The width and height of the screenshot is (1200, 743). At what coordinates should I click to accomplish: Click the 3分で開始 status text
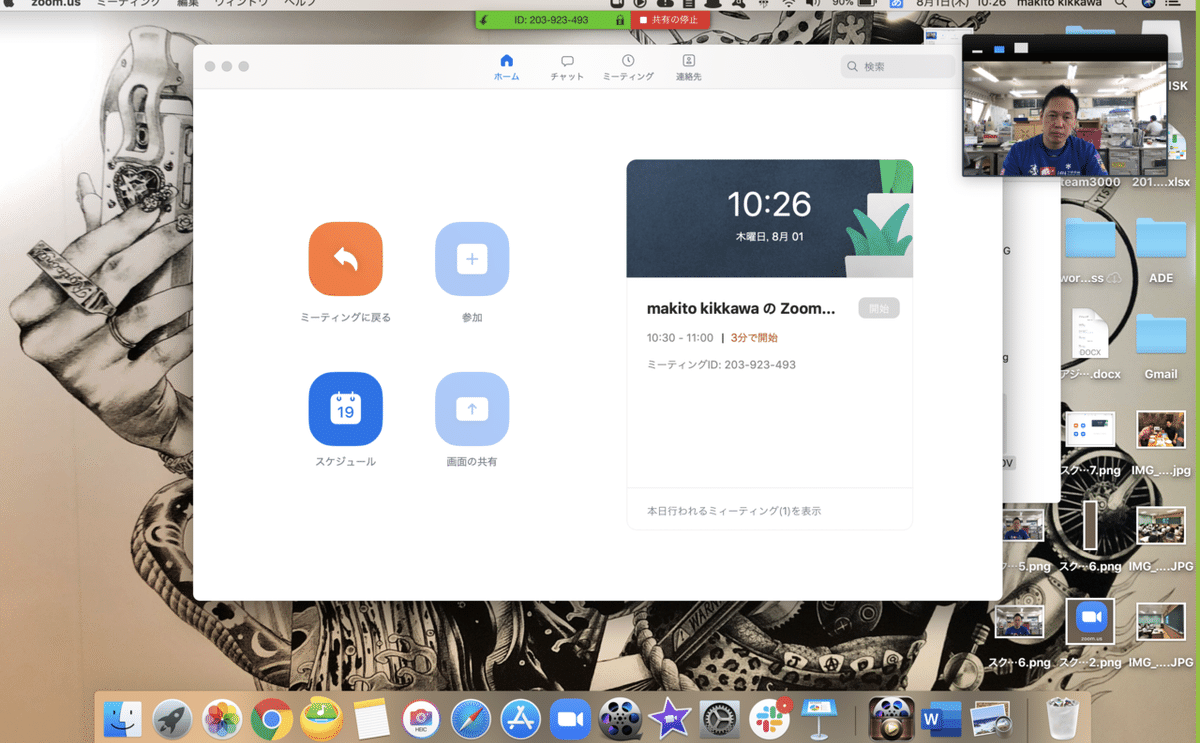click(x=754, y=338)
